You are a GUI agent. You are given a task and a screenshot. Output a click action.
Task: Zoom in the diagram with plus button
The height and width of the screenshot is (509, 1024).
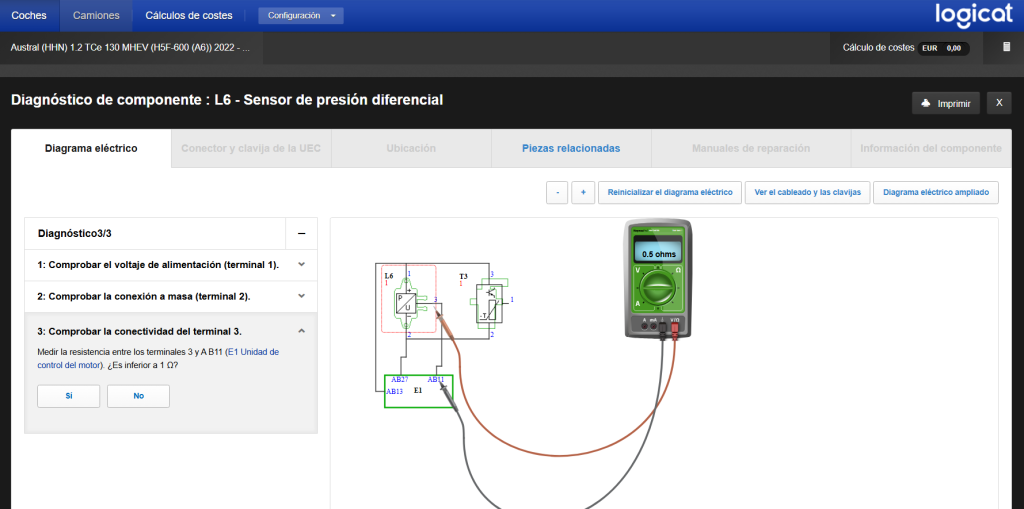pyautogui.click(x=583, y=193)
